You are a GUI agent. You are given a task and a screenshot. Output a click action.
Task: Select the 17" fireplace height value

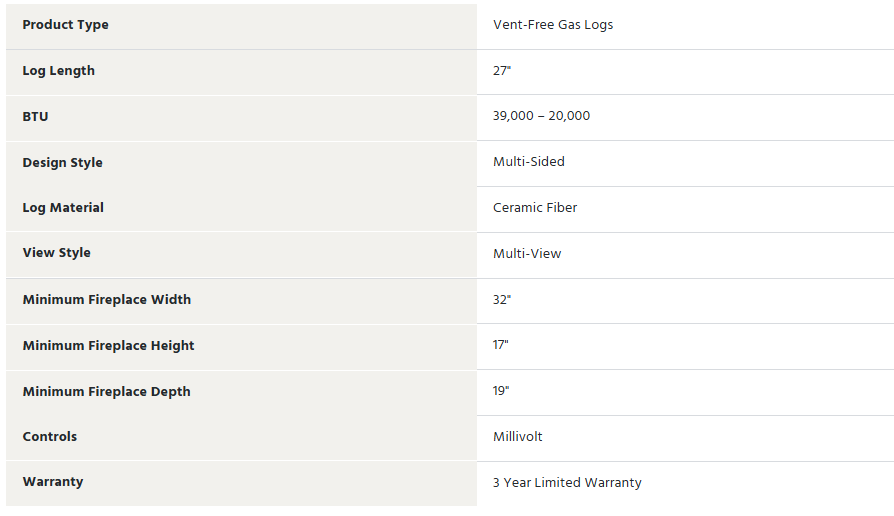tap(501, 345)
